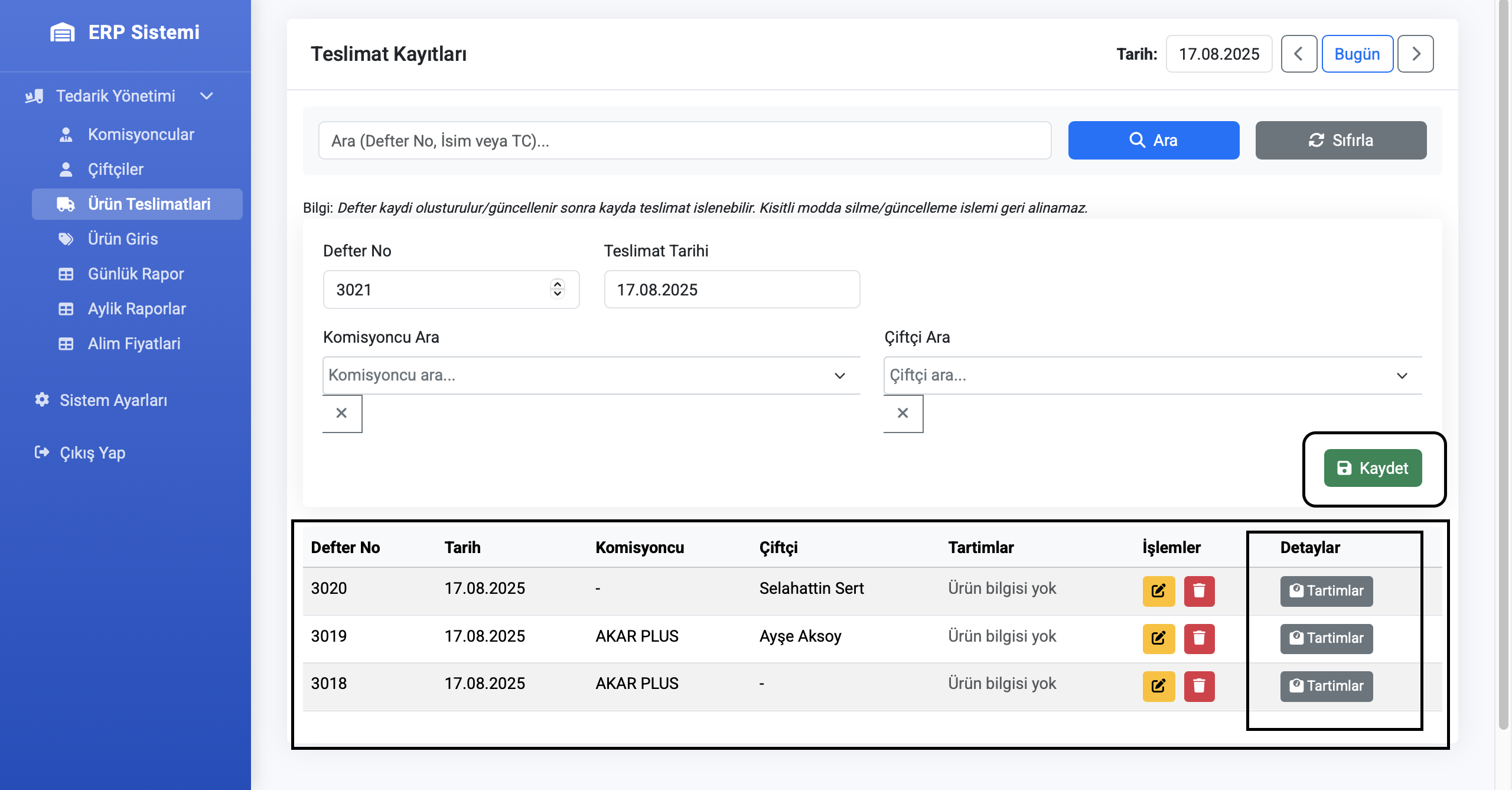Image resolution: width=1512 pixels, height=790 pixels.
Task: Open Aylik Raporlar page
Action: (137, 308)
